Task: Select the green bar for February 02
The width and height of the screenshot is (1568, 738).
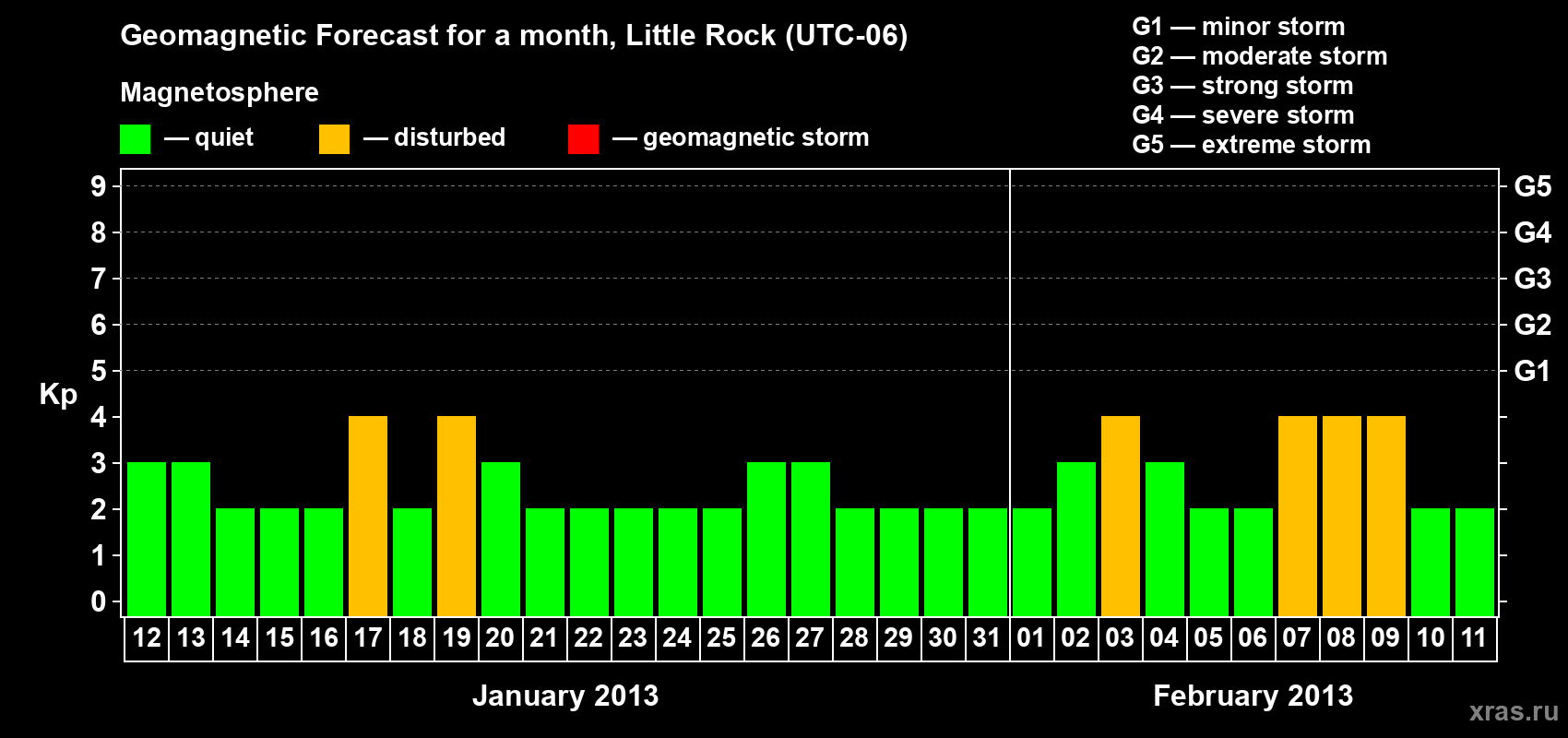Action: (1076, 540)
